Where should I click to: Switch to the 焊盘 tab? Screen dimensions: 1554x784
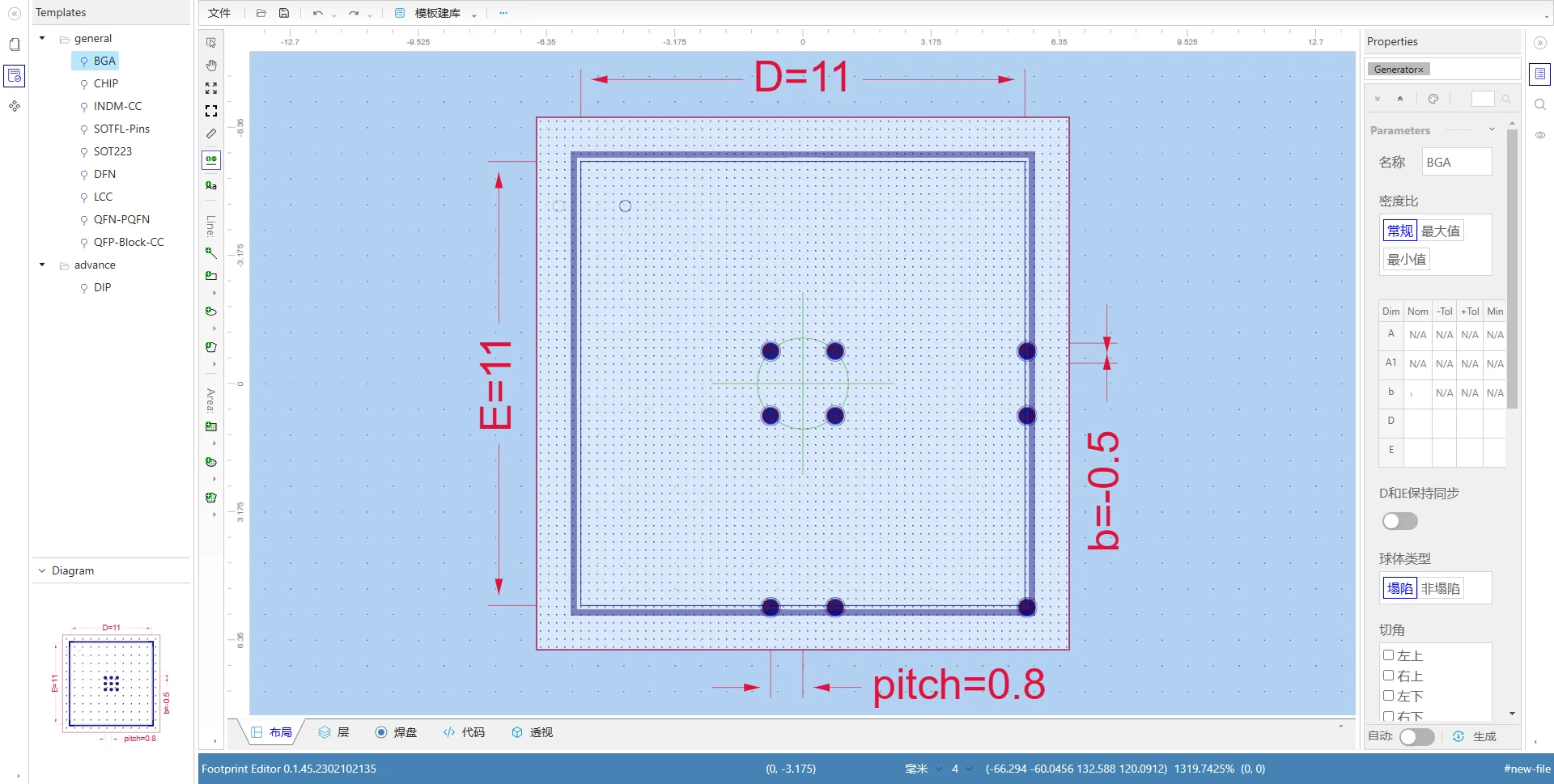point(397,732)
